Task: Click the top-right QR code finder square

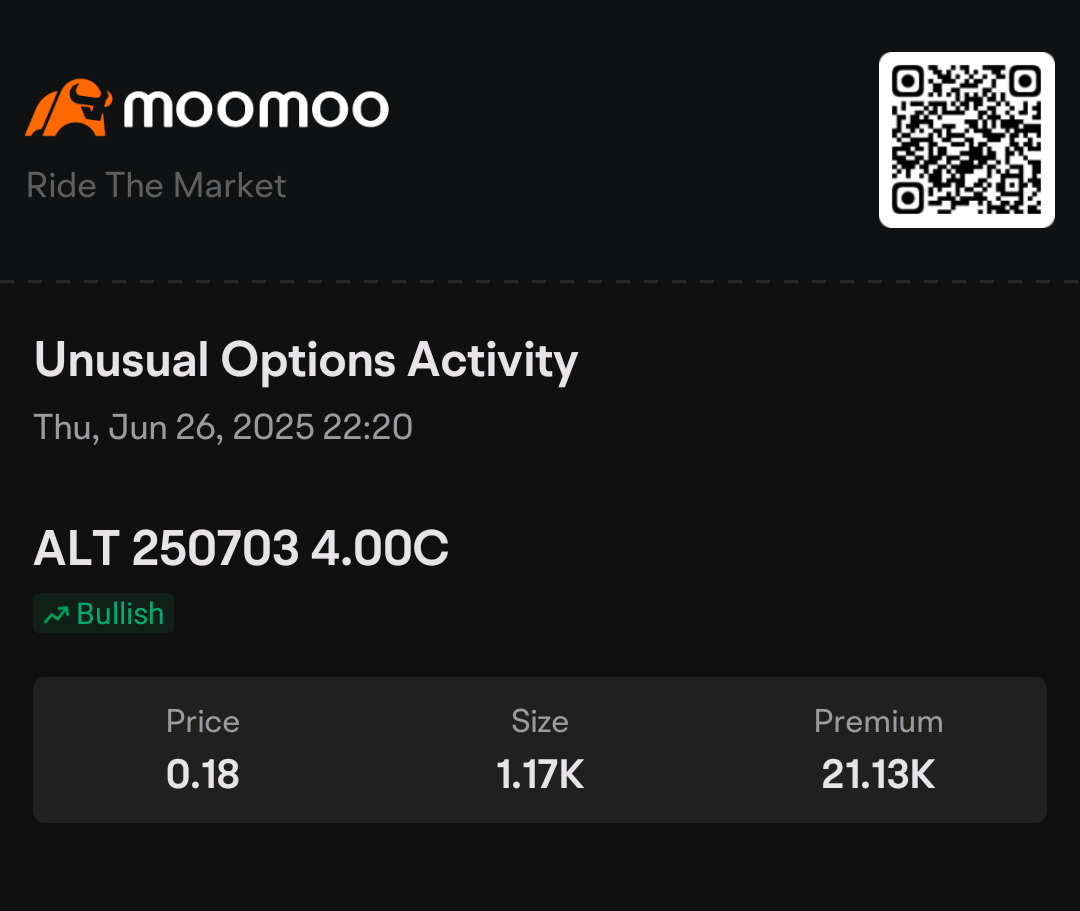Action: tap(1025, 82)
